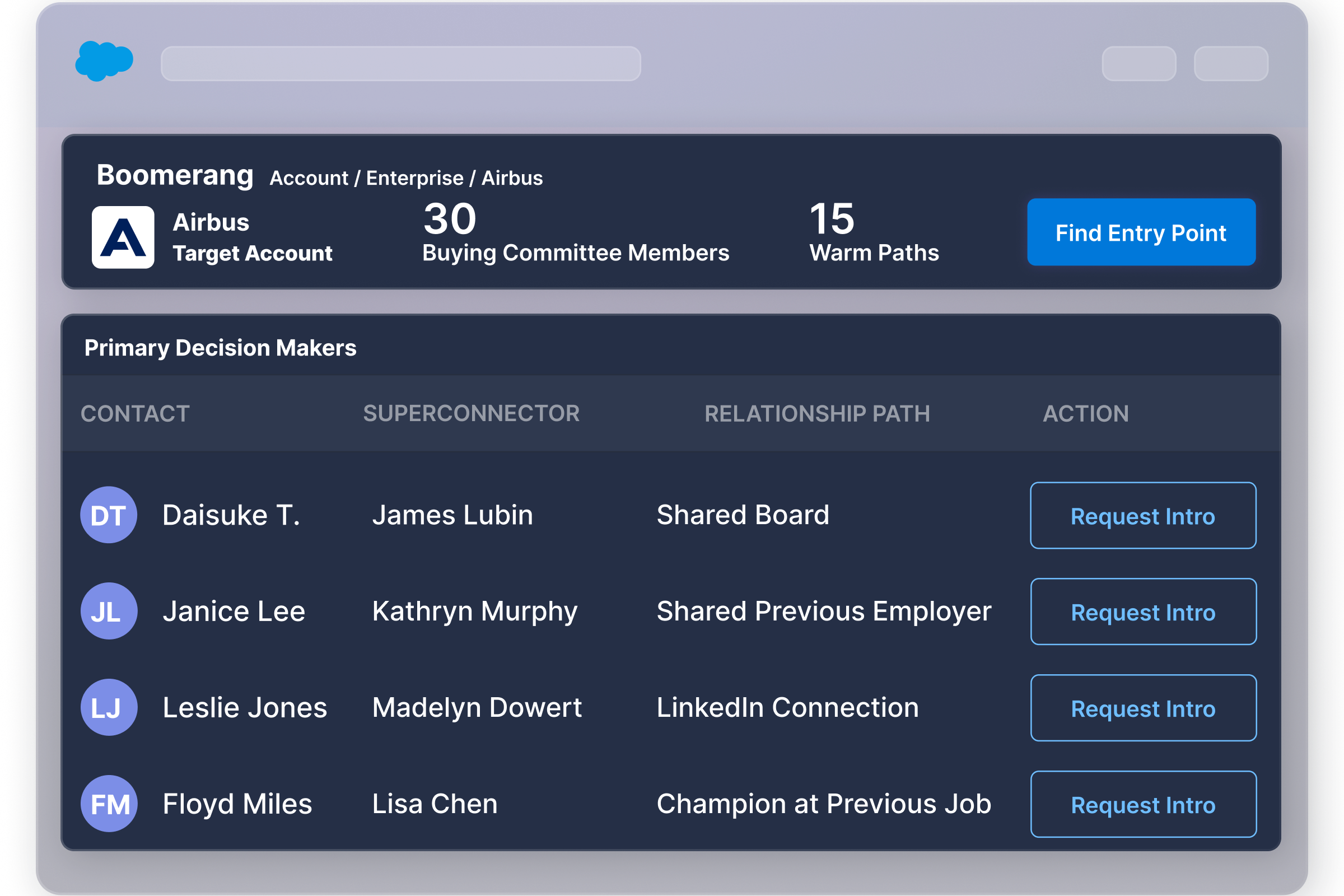Click the Find Entry Point button

point(1141,232)
